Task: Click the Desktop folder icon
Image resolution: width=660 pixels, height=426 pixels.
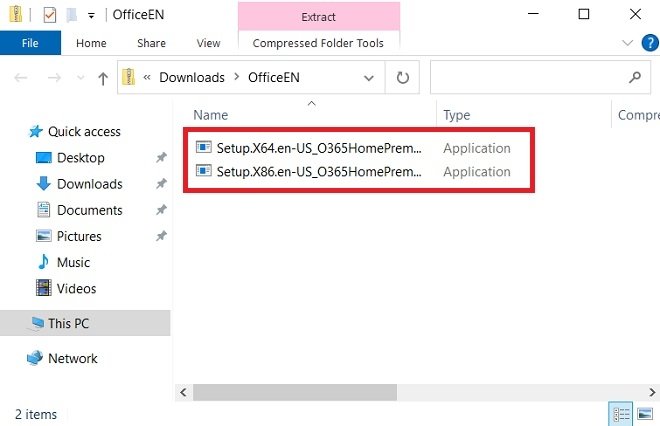Action: pyautogui.click(x=44, y=158)
